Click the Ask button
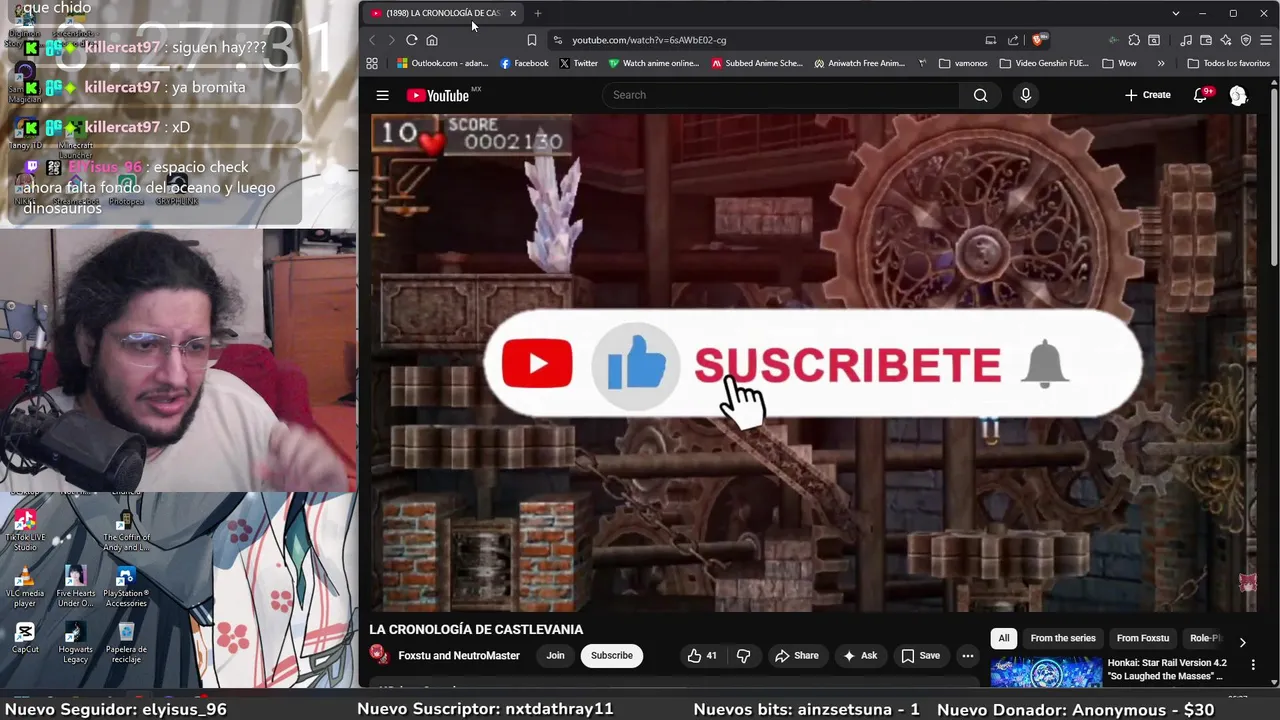 [860, 656]
